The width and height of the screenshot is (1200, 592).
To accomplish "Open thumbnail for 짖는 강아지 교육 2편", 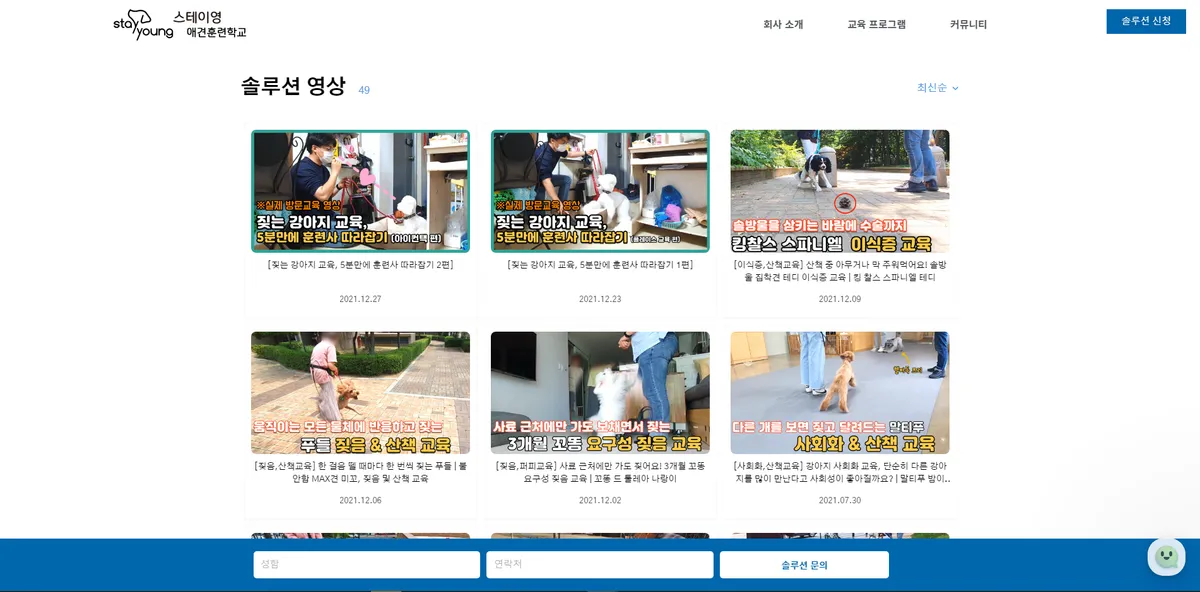I will [x=360, y=191].
